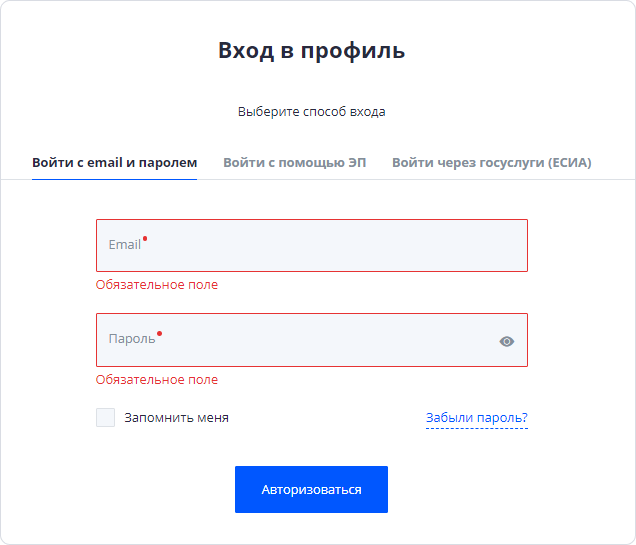
Task: Click "Обязательное поле" error under Email
Action: pos(157,285)
